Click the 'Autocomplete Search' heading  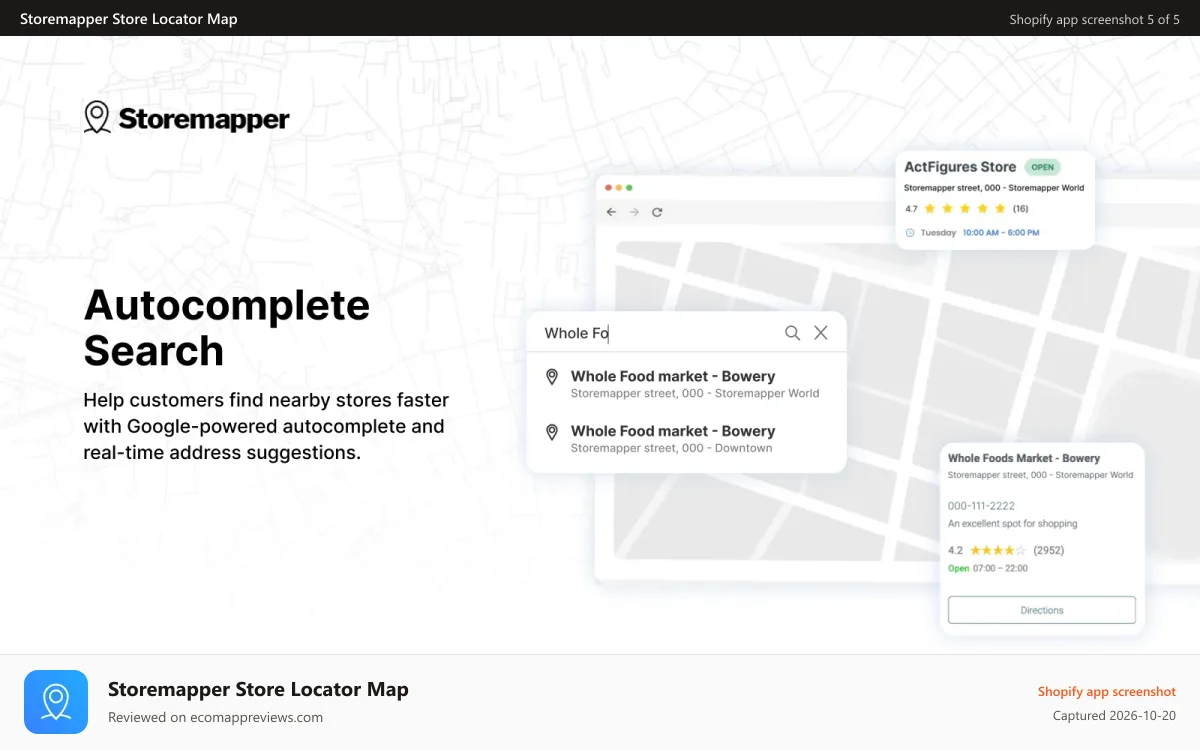pyautogui.click(x=227, y=328)
